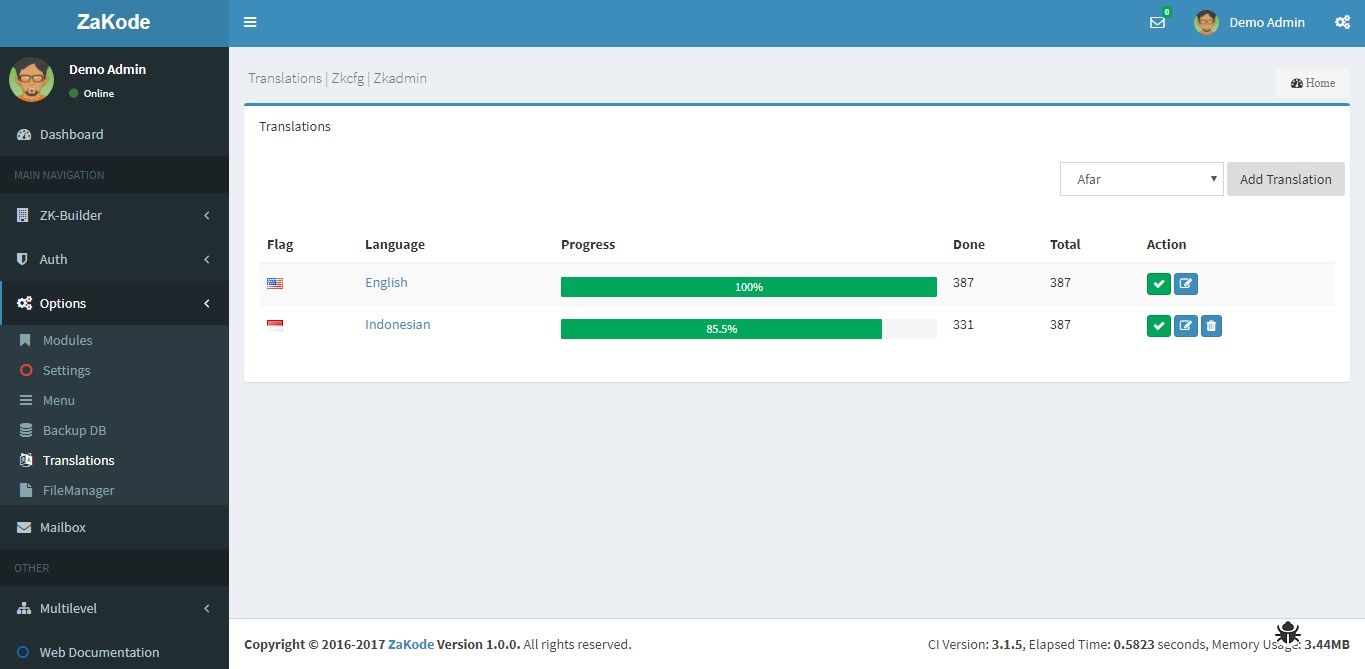Expand the Multilevel menu chevron
This screenshot has height=669, width=1365.
(206, 608)
